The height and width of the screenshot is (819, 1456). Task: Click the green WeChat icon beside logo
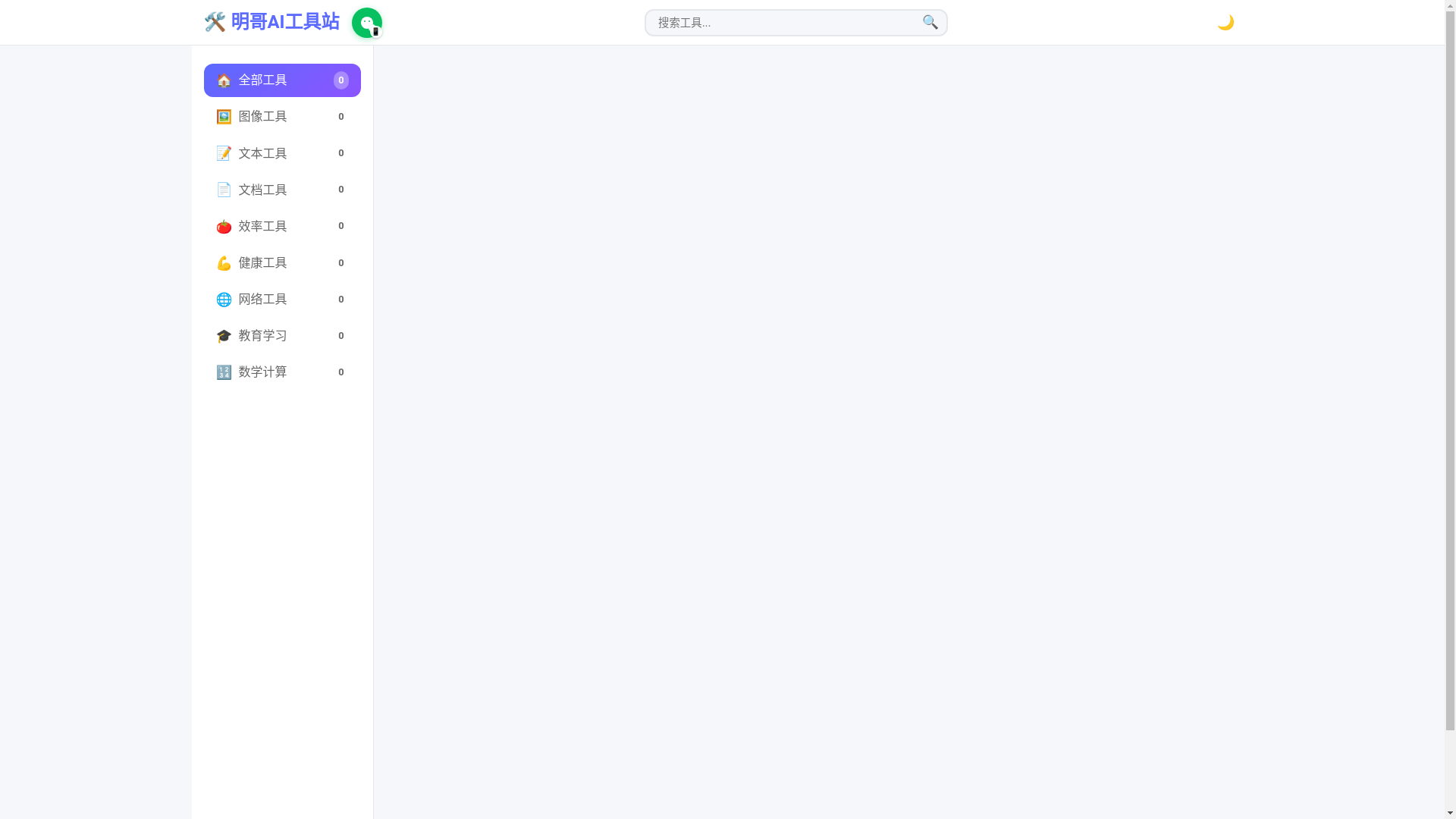coord(367,23)
